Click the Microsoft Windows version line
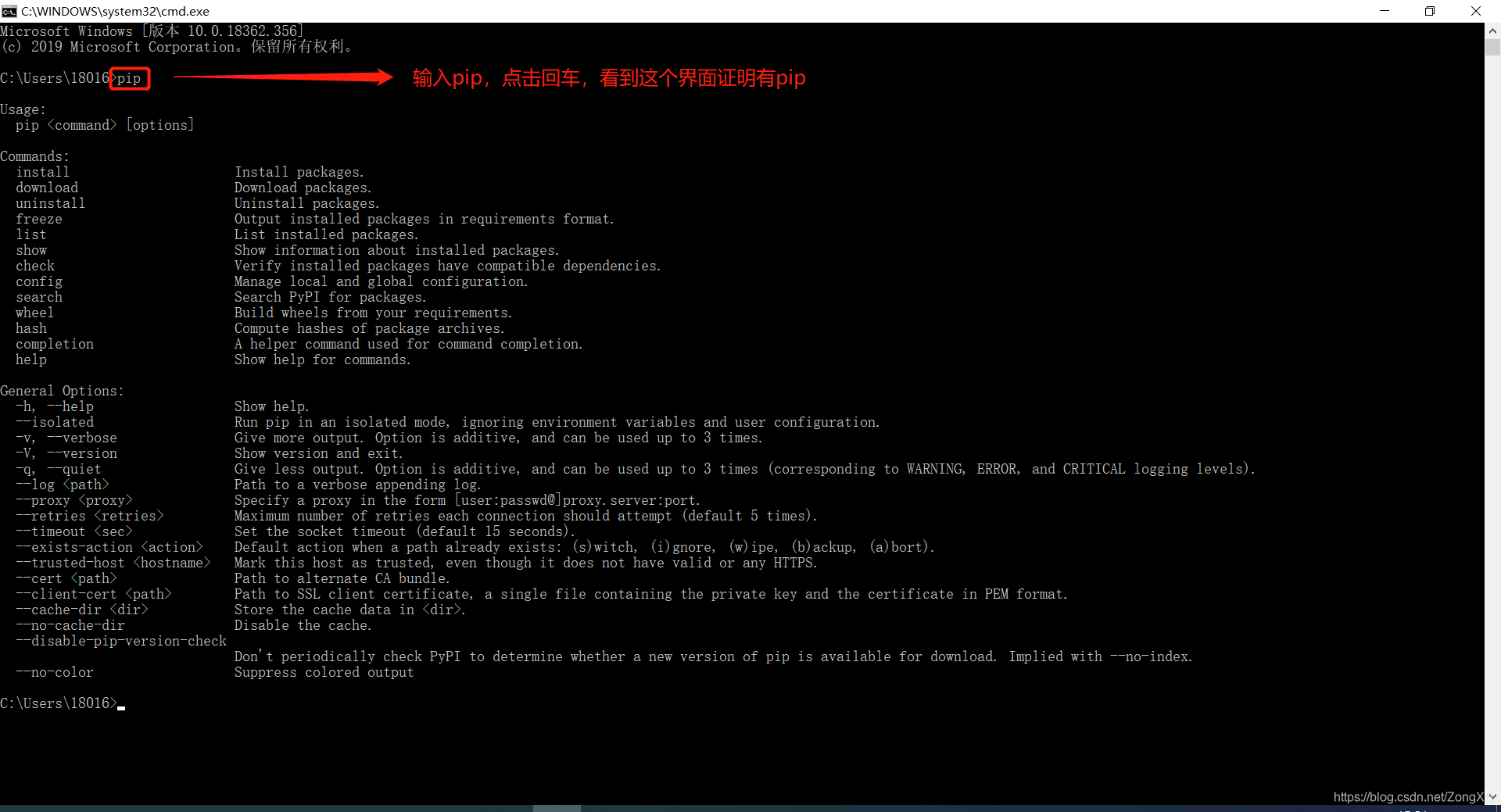The width and height of the screenshot is (1501, 812). click(152, 31)
